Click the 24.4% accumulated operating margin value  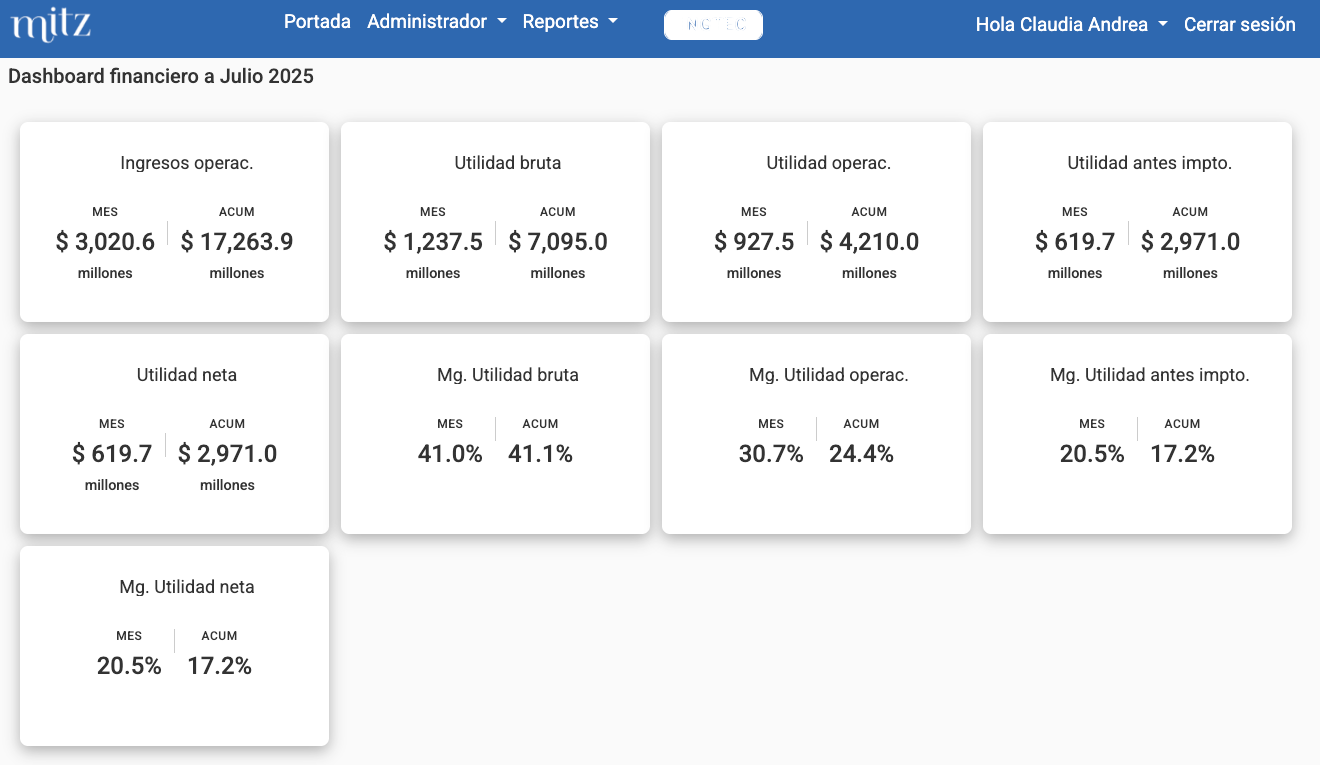point(861,454)
